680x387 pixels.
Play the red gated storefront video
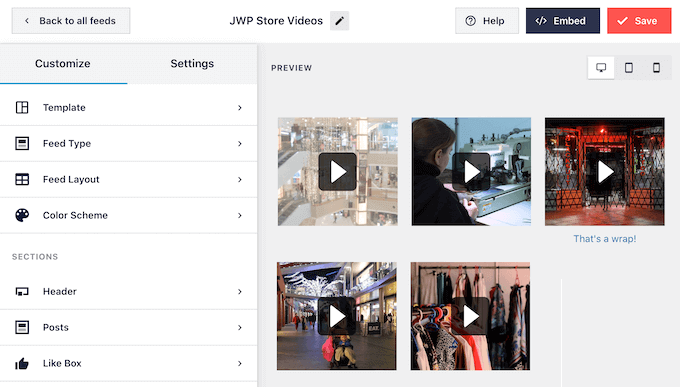point(605,172)
